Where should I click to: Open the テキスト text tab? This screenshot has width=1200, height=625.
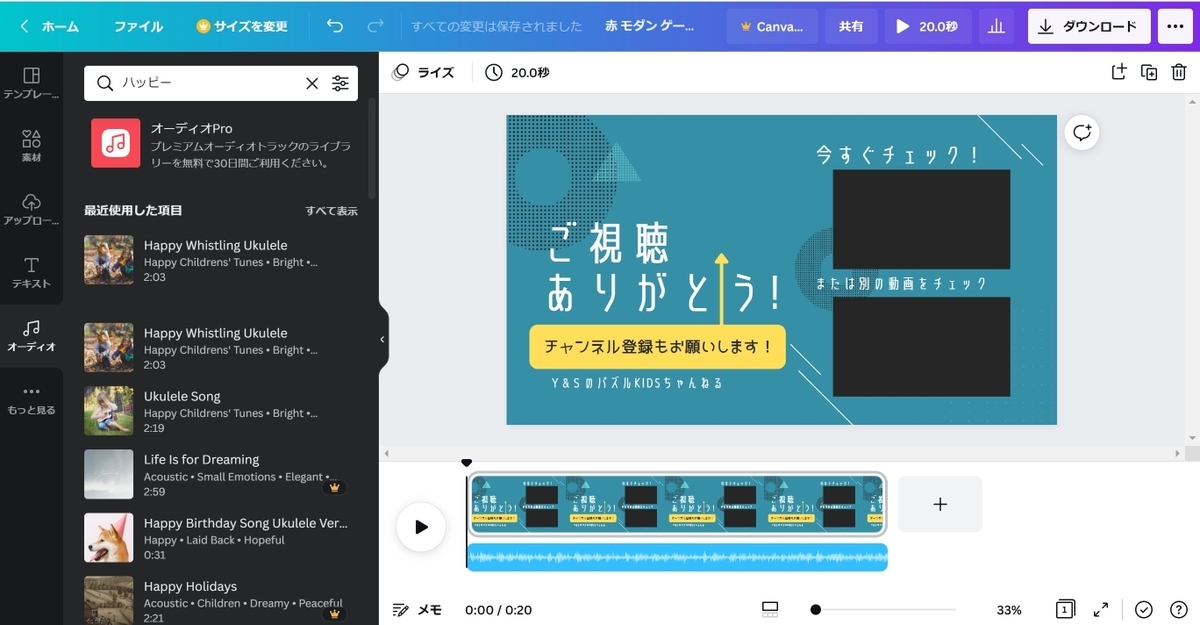point(31,273)
